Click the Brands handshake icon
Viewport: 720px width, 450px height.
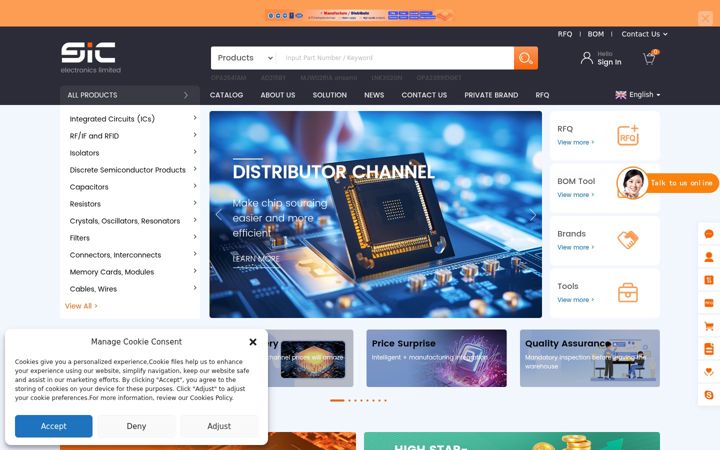point(628,240)
